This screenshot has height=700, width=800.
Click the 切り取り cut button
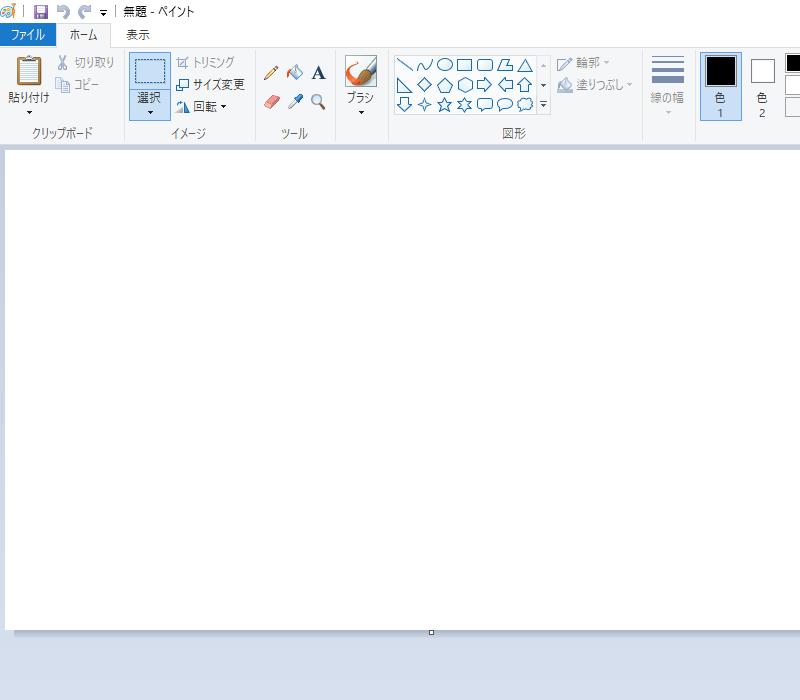coord(85,62)
